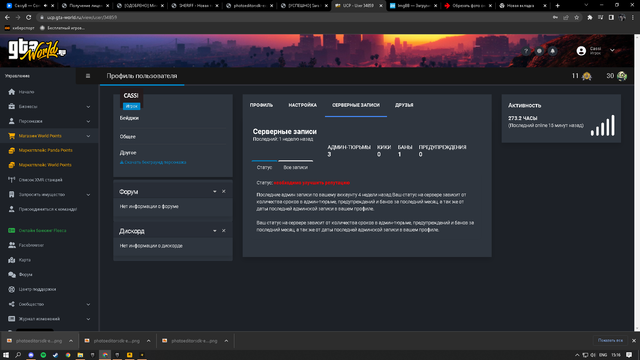Expand the Запросить имущество chevron
The width and height of the screenshot is (640, 360).
click(x=88, y=195)
